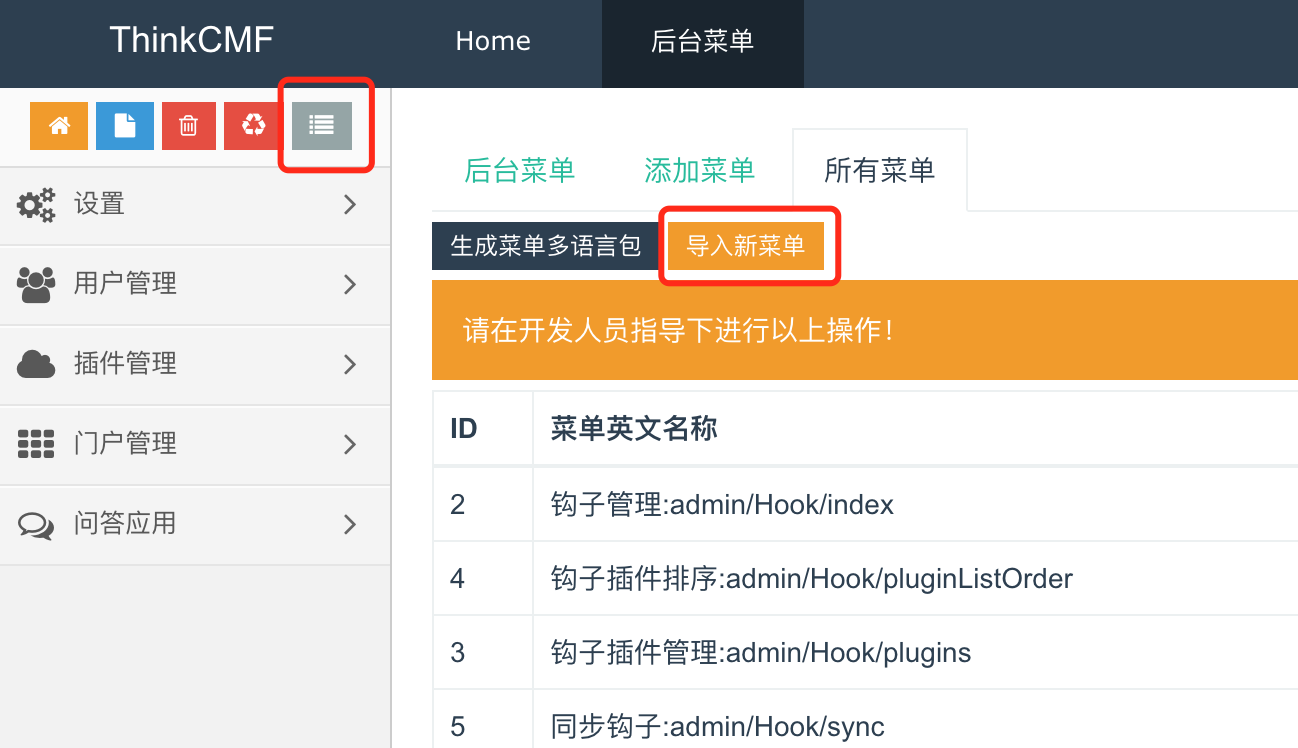This screenshot has height=748, width=1298.
Task: Switch to the Home top tab
Action: (493, 42)
